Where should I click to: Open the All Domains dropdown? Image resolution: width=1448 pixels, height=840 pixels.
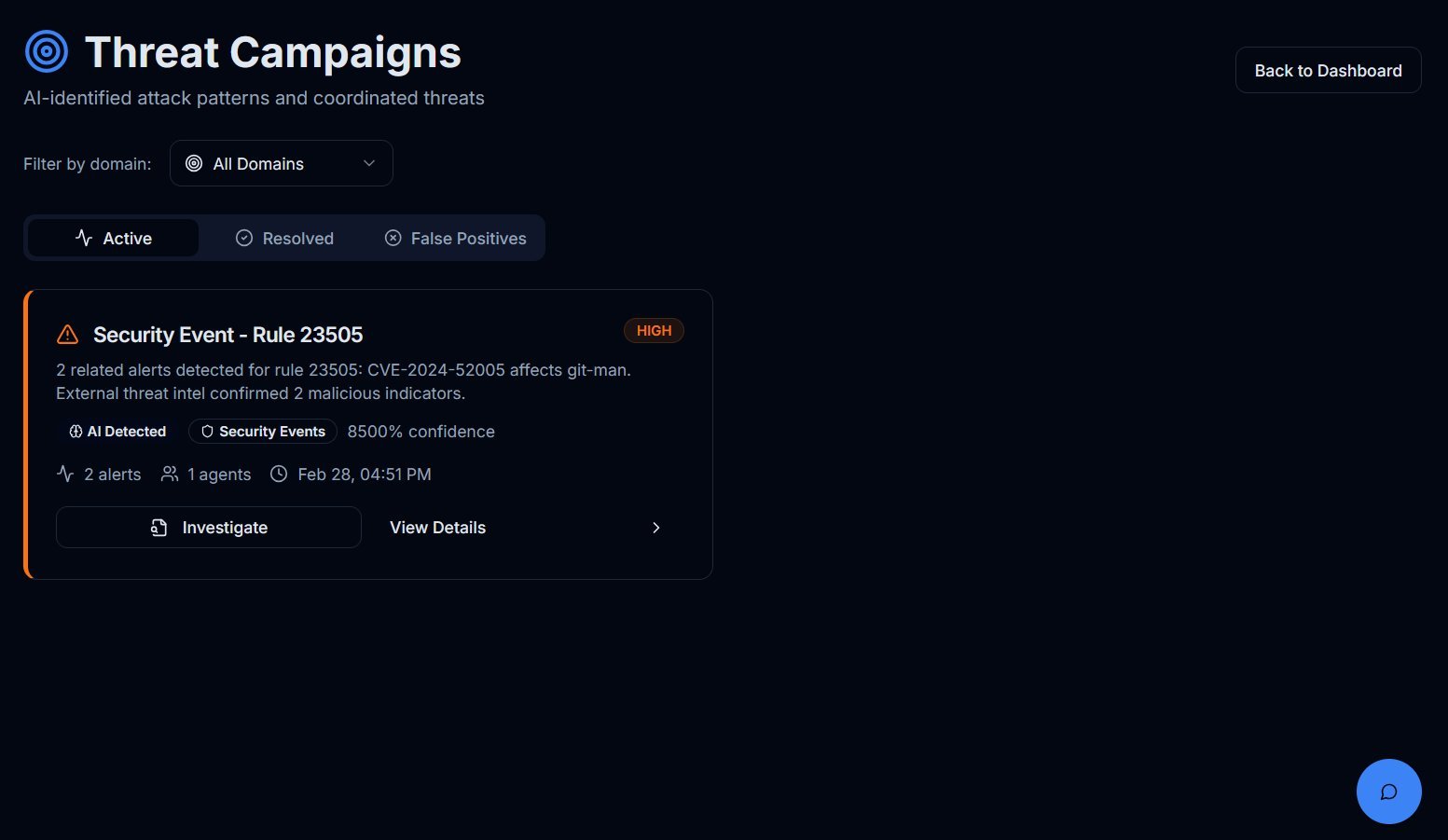point(281,163)
